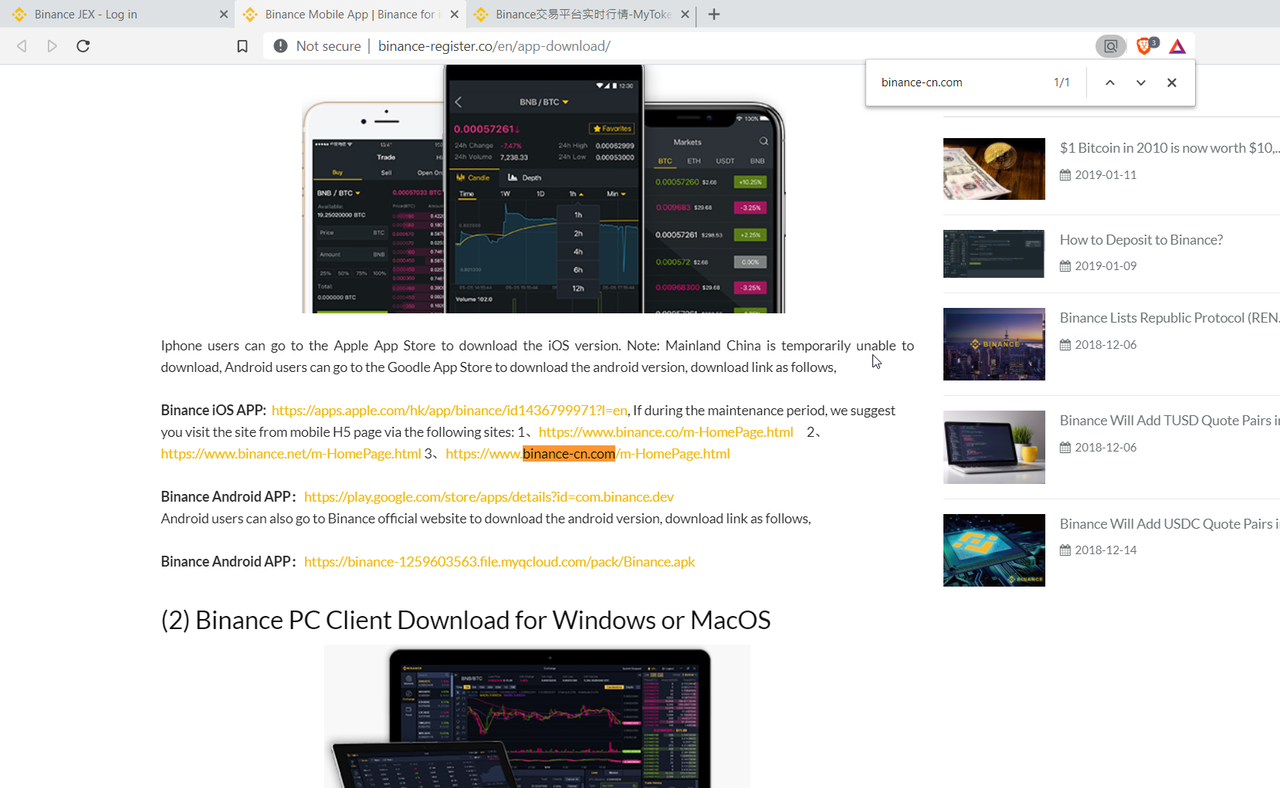The height and width of the screenshot is (788, 1280).
Task: Open the myqcloud.com Binance.apk download link
Action: point(499,562)
